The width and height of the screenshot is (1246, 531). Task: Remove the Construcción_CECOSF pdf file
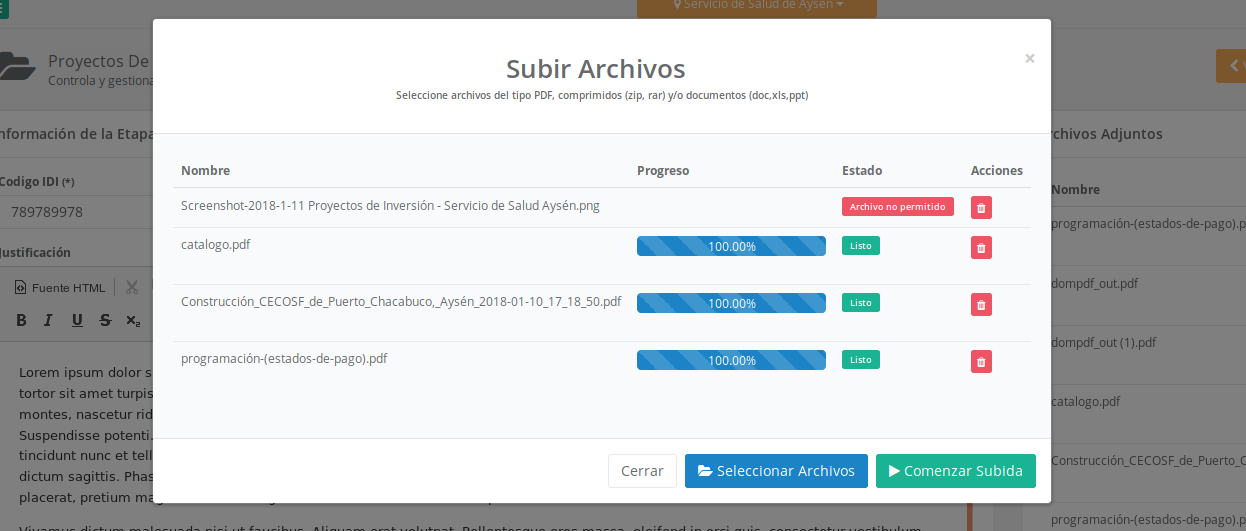click(x=981, y=304)
